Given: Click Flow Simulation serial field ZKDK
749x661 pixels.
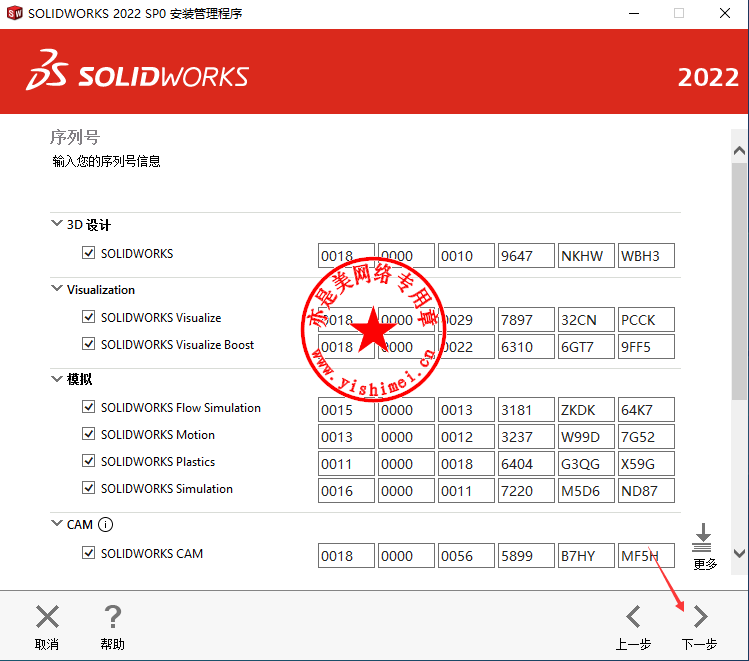Looking at the screenshot, I should pos(586,409).
